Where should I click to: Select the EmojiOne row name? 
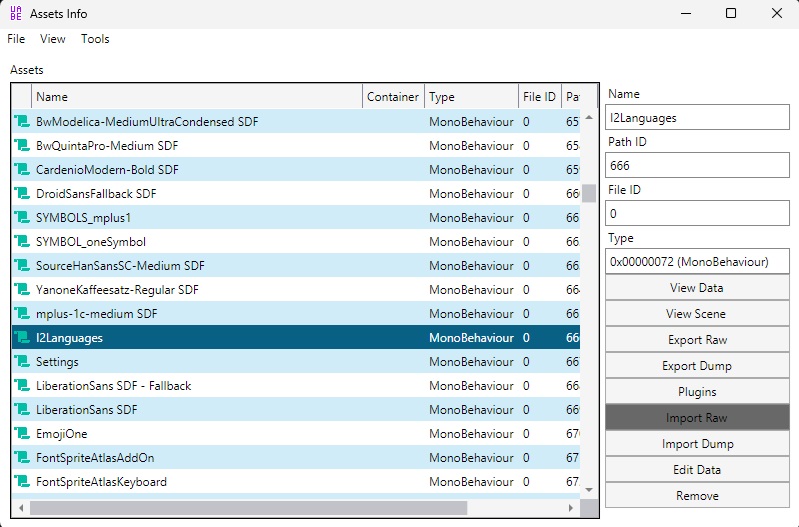point(61,433)
